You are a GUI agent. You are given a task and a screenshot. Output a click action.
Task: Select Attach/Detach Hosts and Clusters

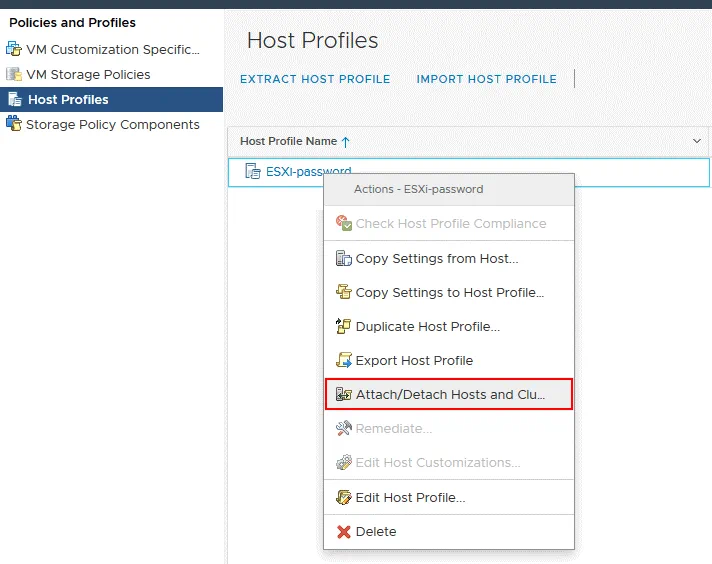pyautogui.click(x=450, y=394)
